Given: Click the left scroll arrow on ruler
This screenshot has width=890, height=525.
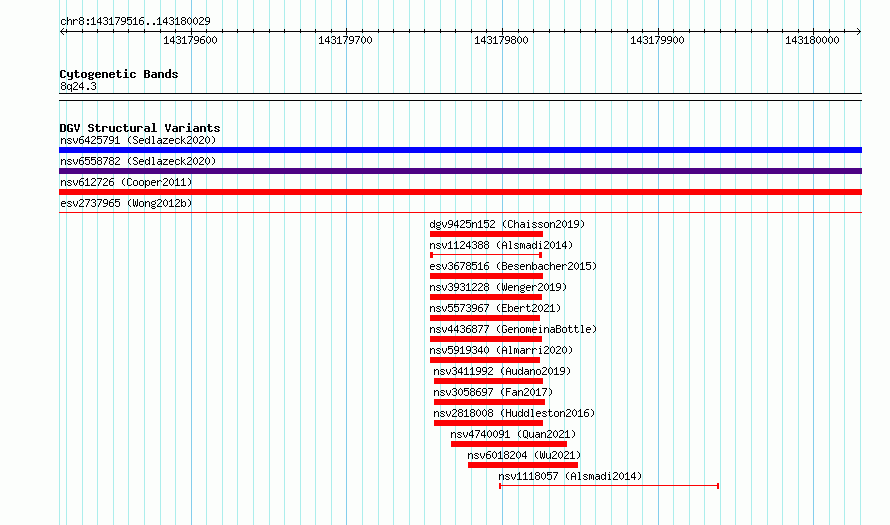Looking at the screenshot, I should point(62,31).
